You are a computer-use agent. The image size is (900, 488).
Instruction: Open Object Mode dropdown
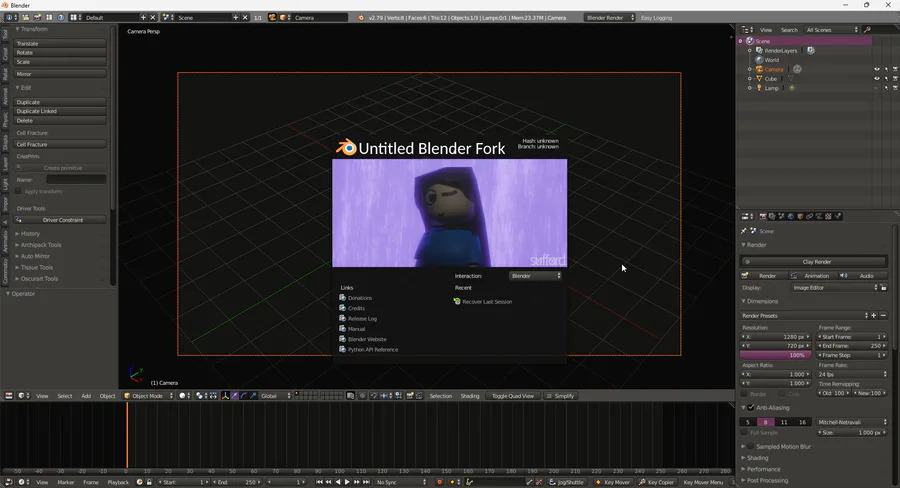pos(148,396)
